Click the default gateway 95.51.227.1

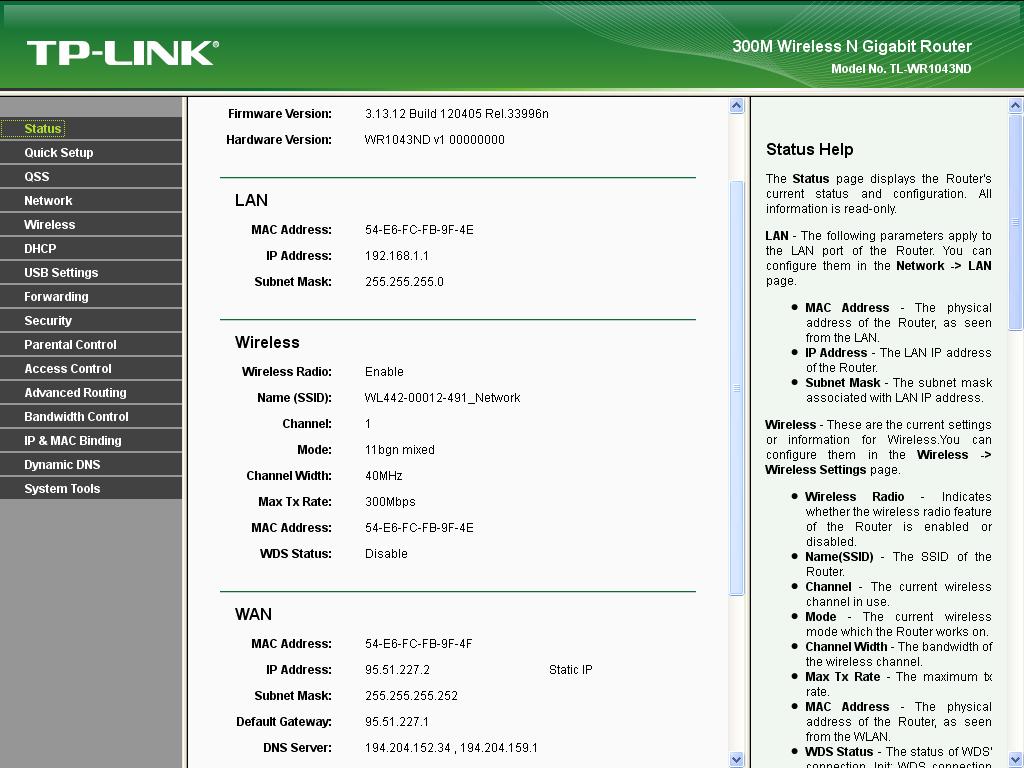397,722
